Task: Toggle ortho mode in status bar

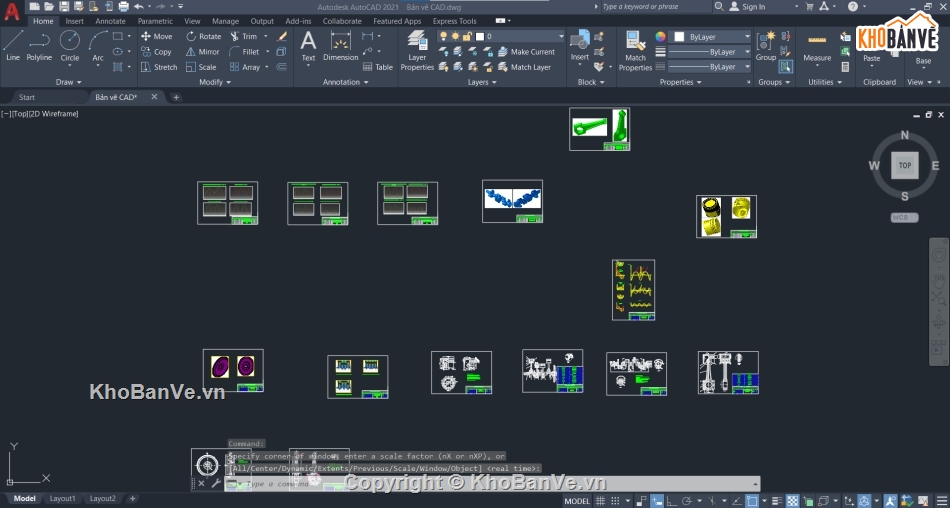Action: point(672,501)
